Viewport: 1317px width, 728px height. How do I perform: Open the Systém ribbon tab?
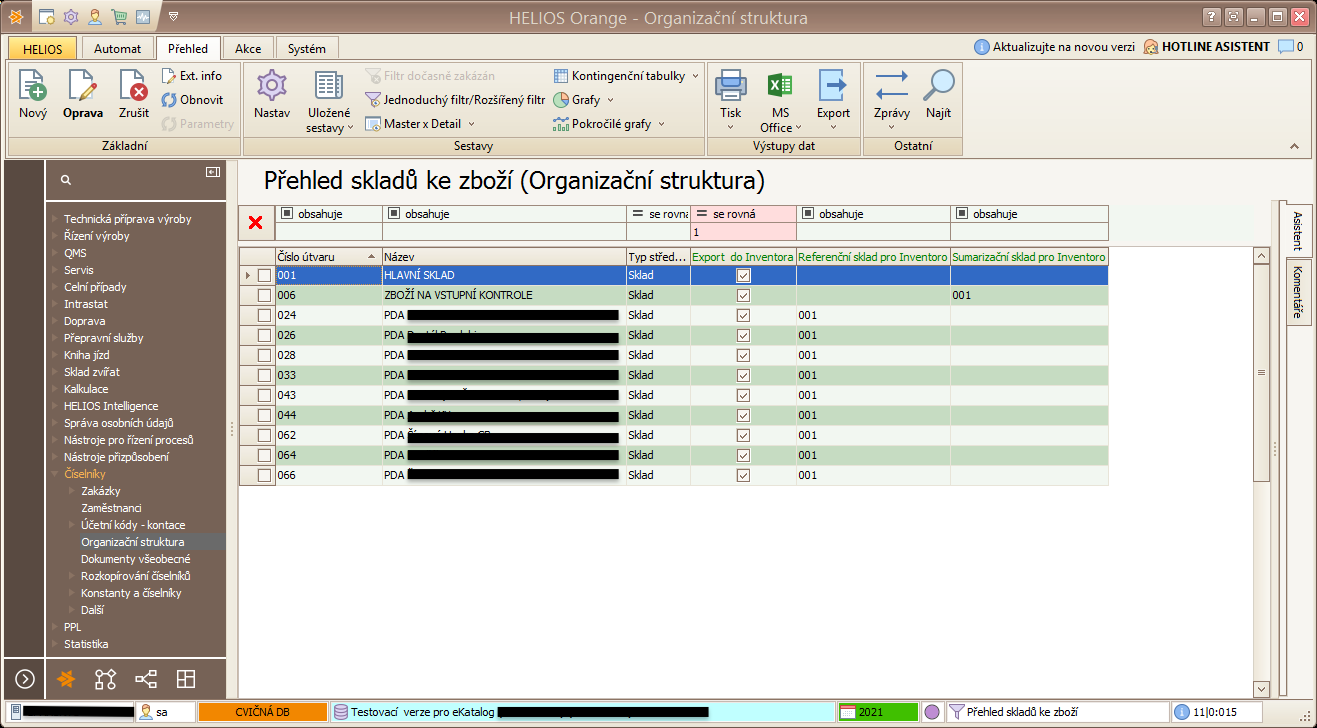pos(306,48)
